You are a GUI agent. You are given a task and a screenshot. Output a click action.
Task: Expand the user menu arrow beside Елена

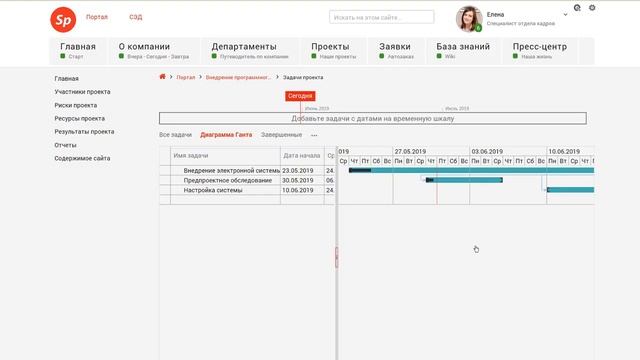point(565,15)
